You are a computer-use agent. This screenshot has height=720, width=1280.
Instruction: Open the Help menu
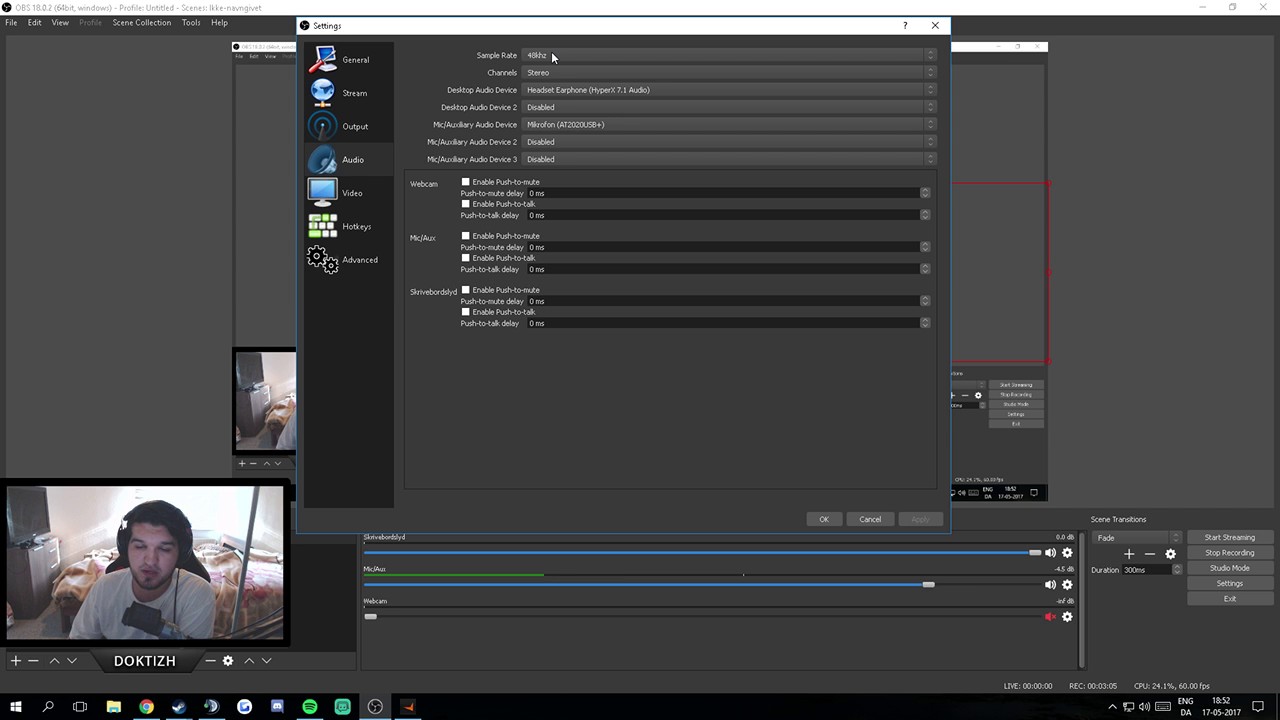[x=219, y=22]
